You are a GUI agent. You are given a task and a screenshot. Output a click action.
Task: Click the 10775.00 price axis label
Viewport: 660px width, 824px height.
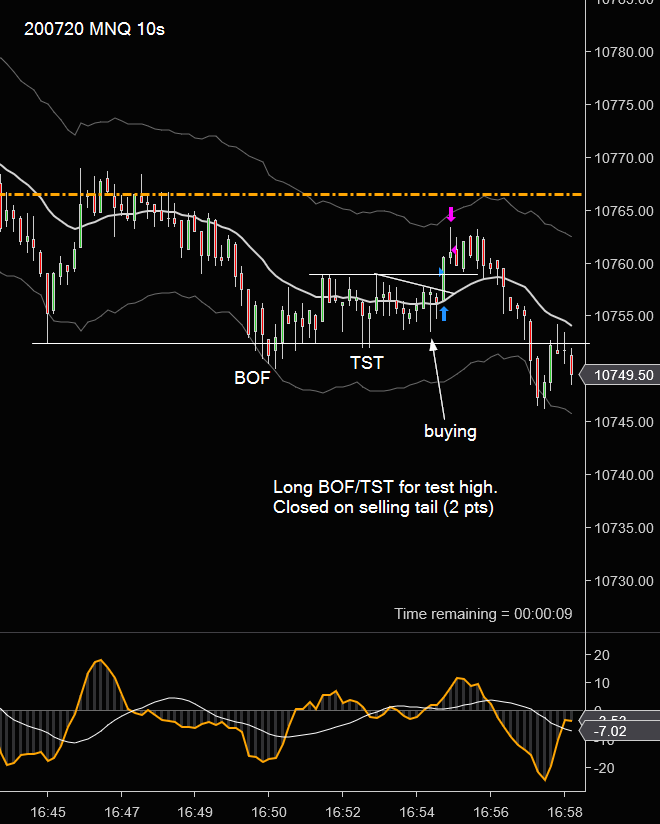pyautogui.click(x=623, y=105)
